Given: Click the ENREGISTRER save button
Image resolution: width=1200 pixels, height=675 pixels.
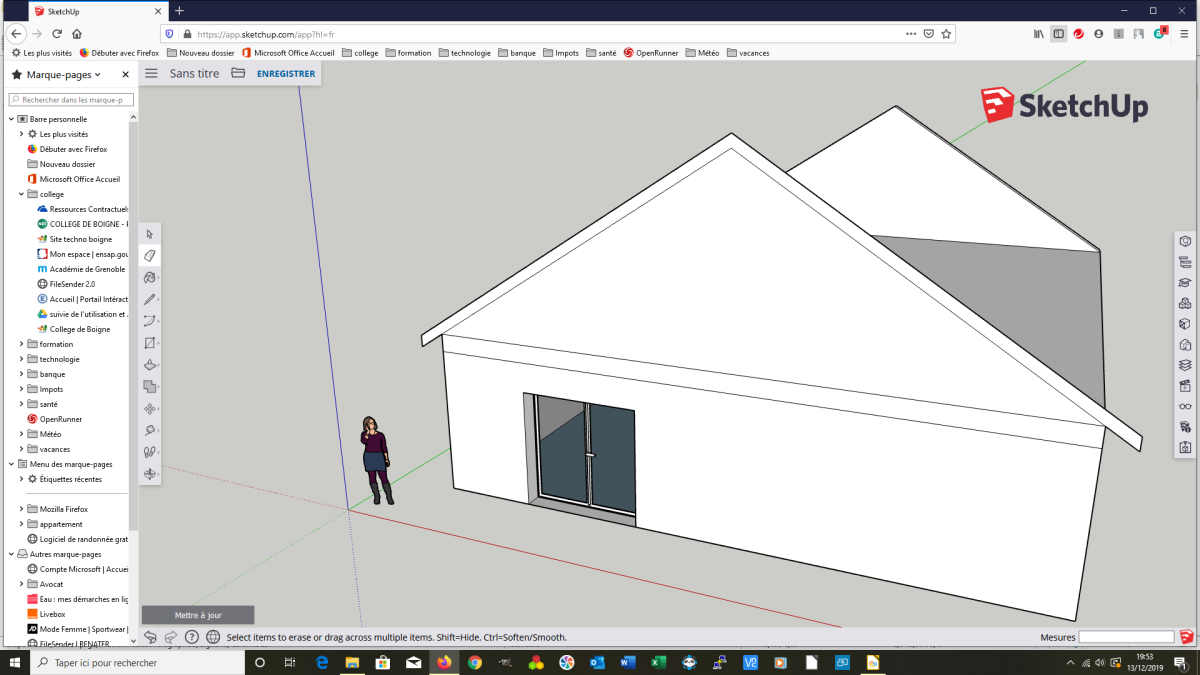Looking at the screenshot, I should click(285, 73).
